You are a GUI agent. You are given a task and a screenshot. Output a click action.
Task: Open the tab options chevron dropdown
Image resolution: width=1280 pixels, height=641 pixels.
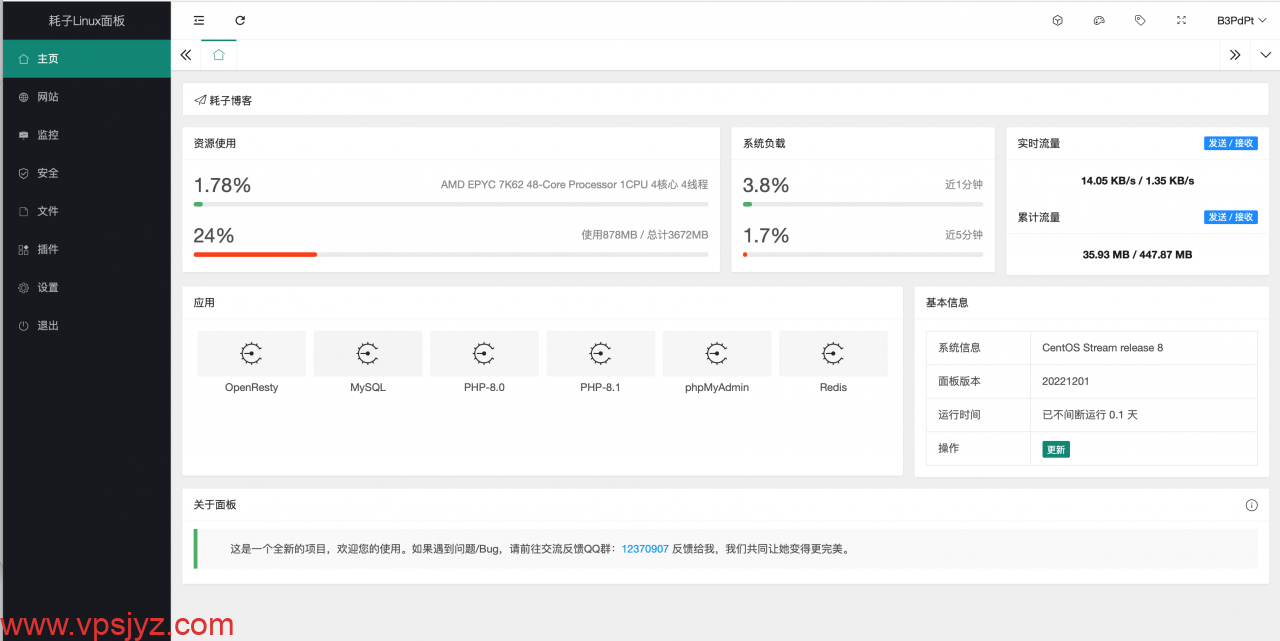[x=1265, y=55]
